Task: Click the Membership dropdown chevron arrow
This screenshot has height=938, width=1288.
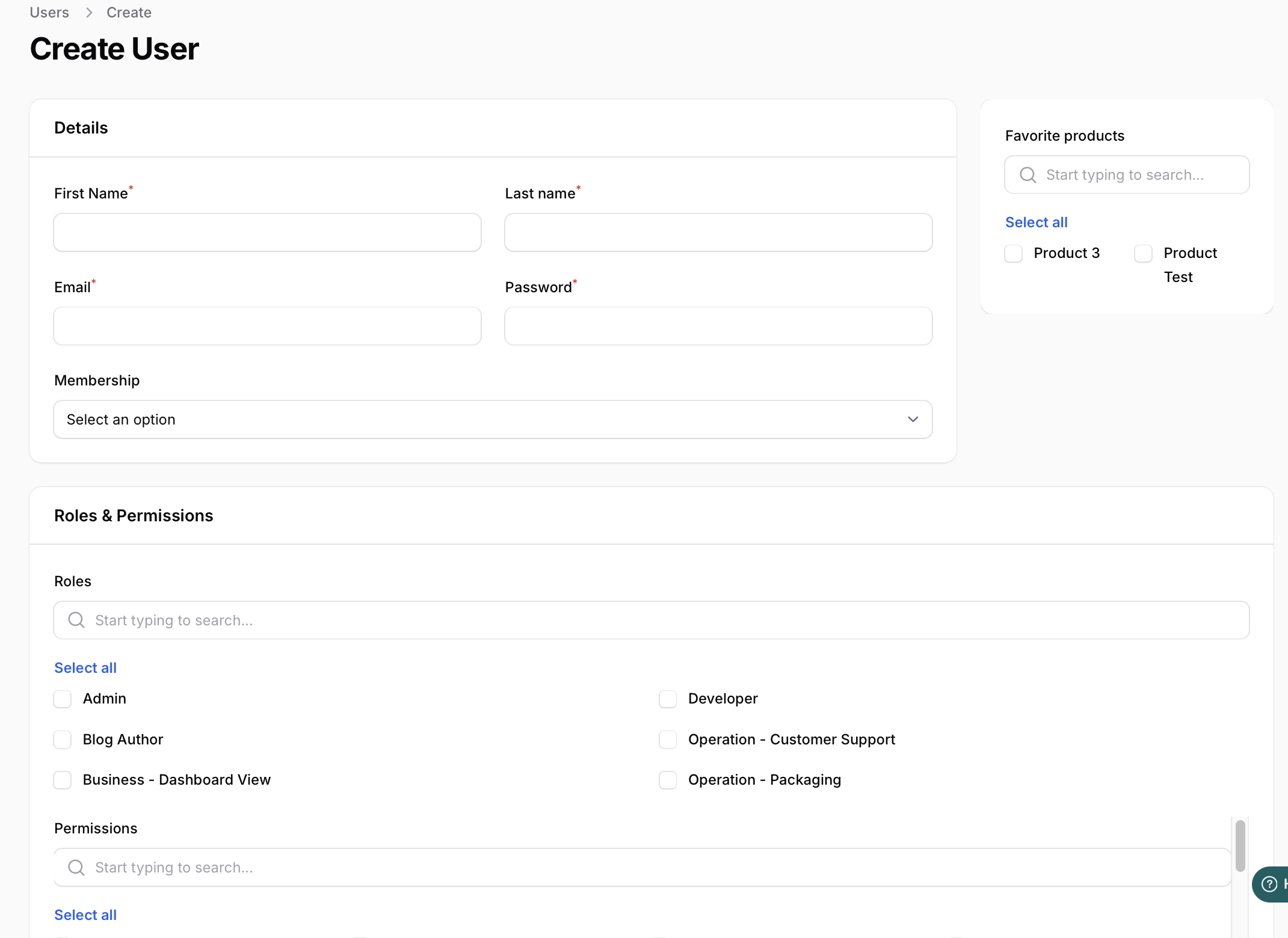Action: tap(913, 419)
